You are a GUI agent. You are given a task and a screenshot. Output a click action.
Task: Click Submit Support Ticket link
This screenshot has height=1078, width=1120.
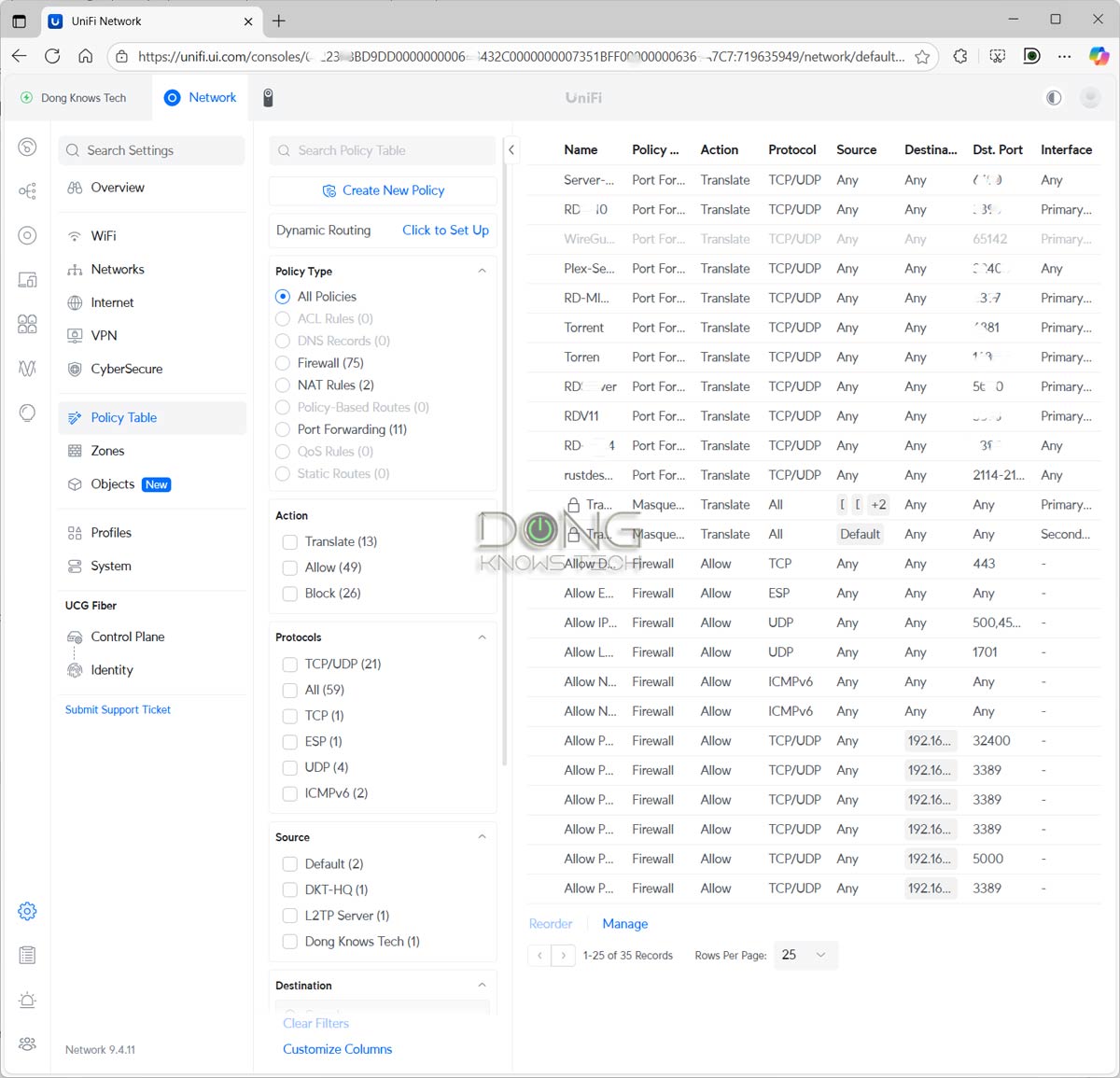[118, 710]
